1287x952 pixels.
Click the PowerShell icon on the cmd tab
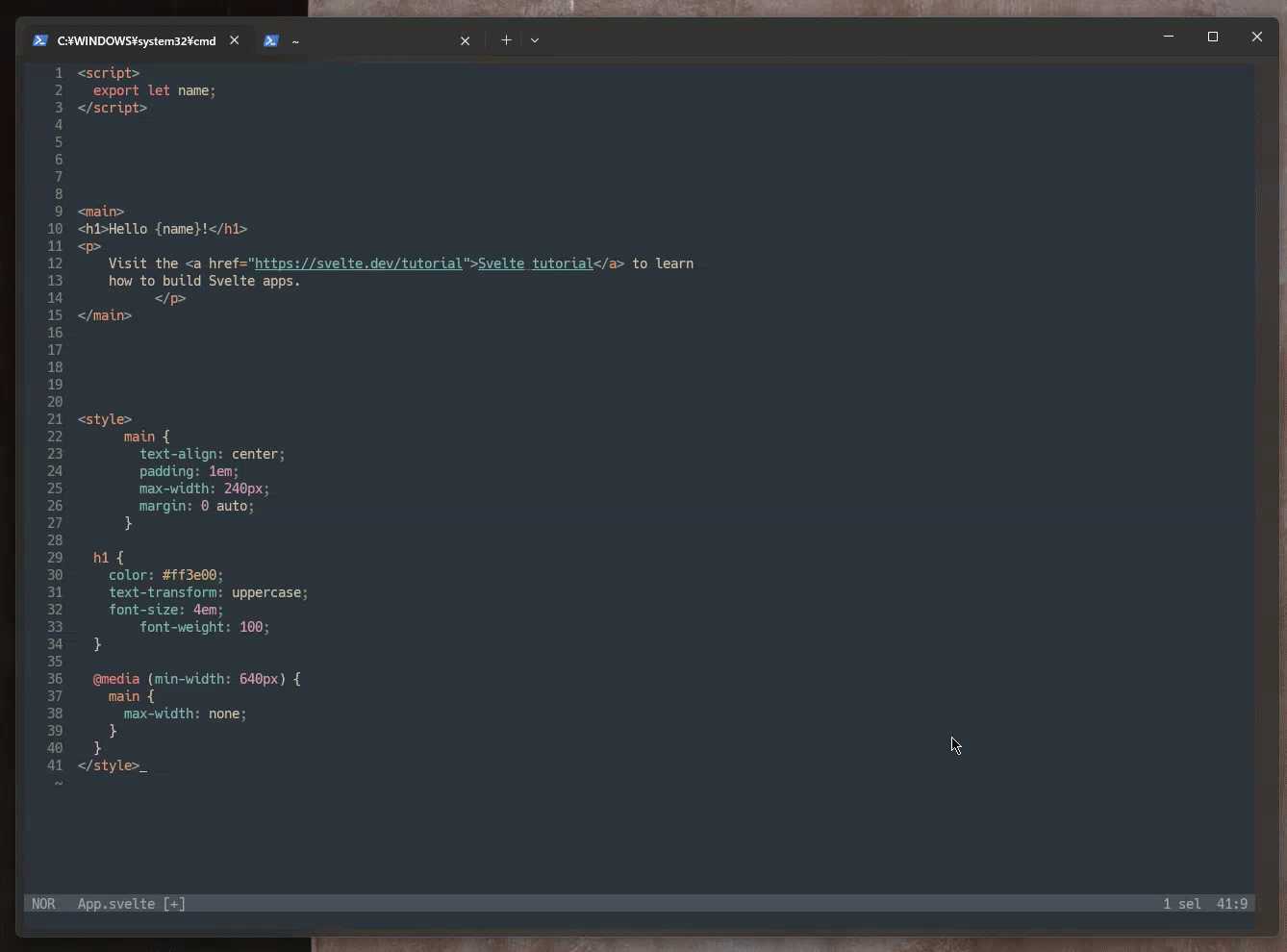pyautogui.click(x=40, y=40)
